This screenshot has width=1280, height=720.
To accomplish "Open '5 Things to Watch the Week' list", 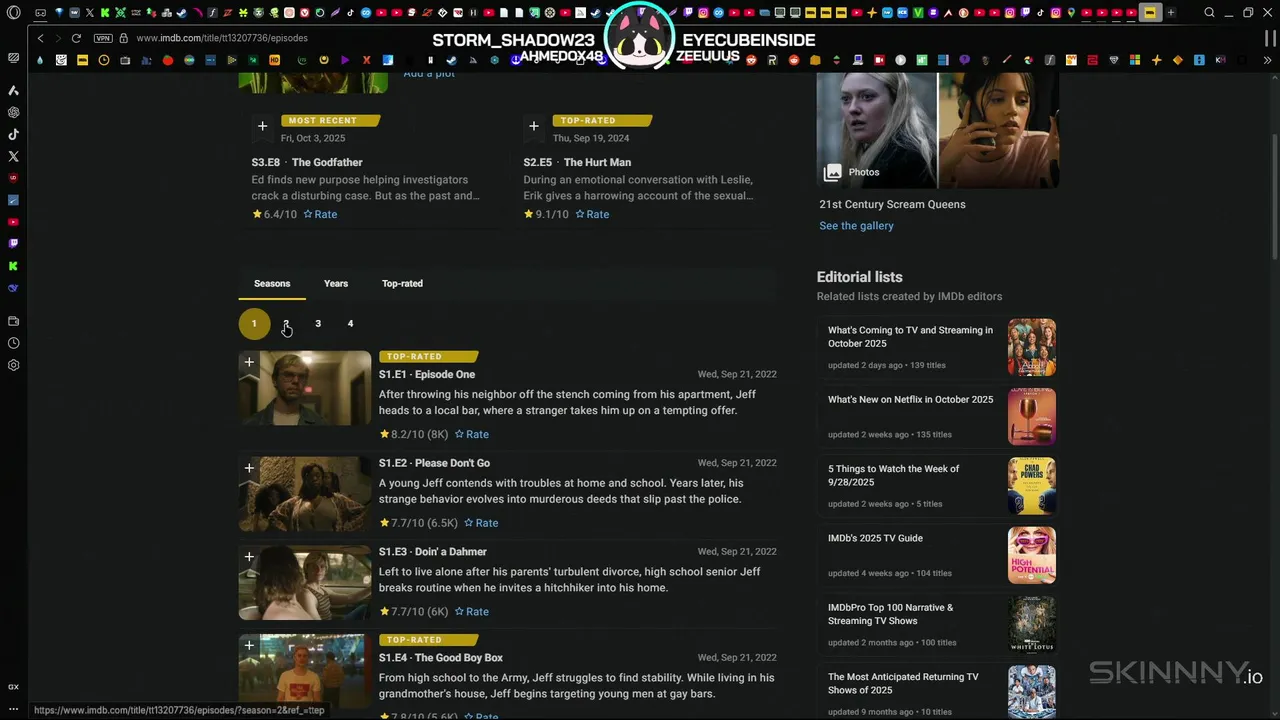I will click(x=893, y=476).
